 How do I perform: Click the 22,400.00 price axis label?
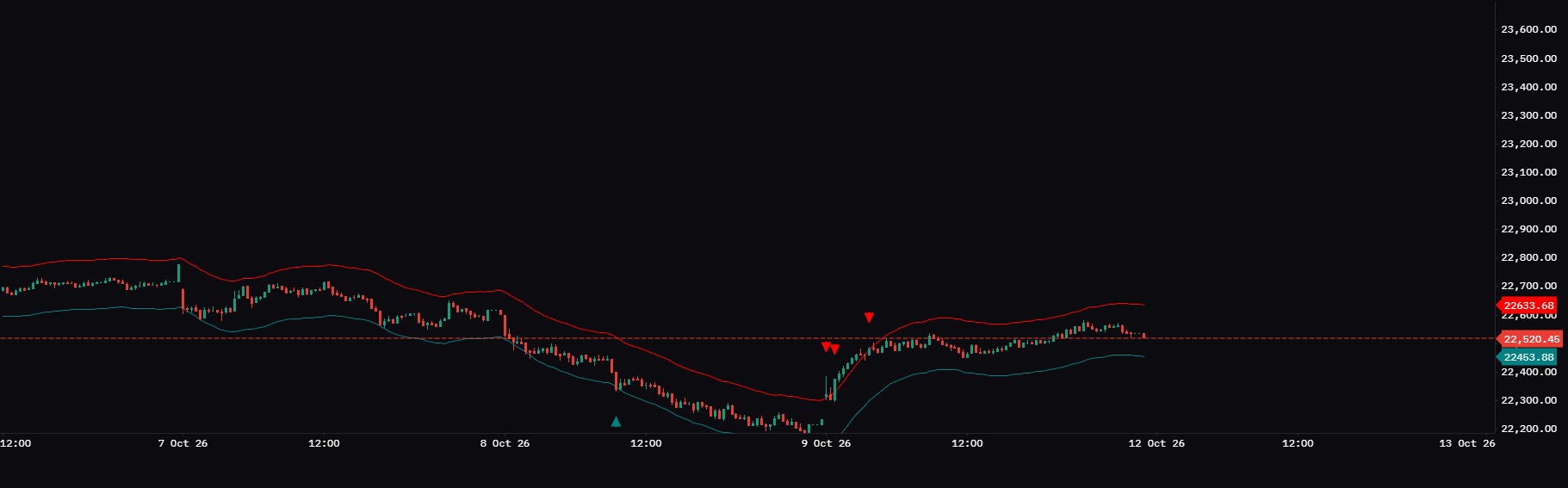click(1528, 372)
